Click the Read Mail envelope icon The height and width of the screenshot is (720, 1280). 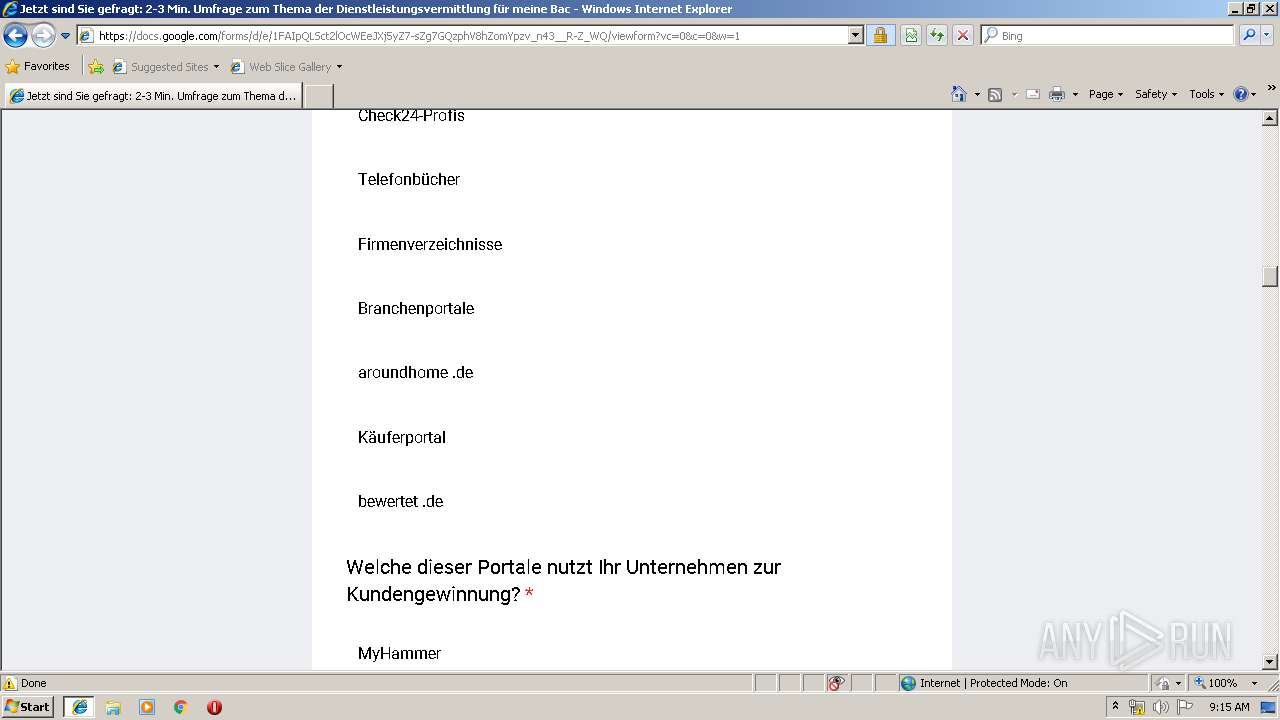pos(1033,94)
